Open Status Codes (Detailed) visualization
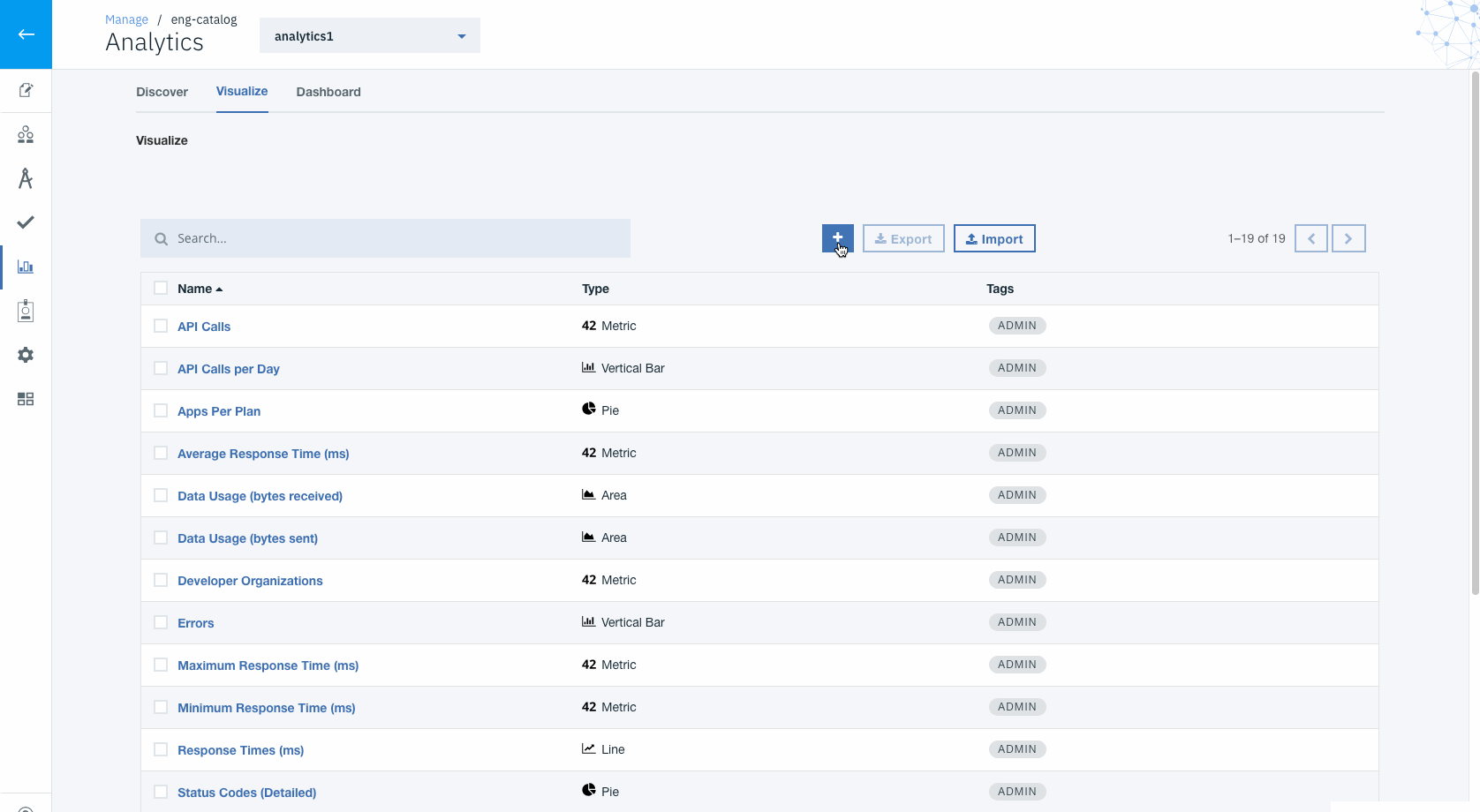Viewport: 1480px width, 812px height. [246, 793]
